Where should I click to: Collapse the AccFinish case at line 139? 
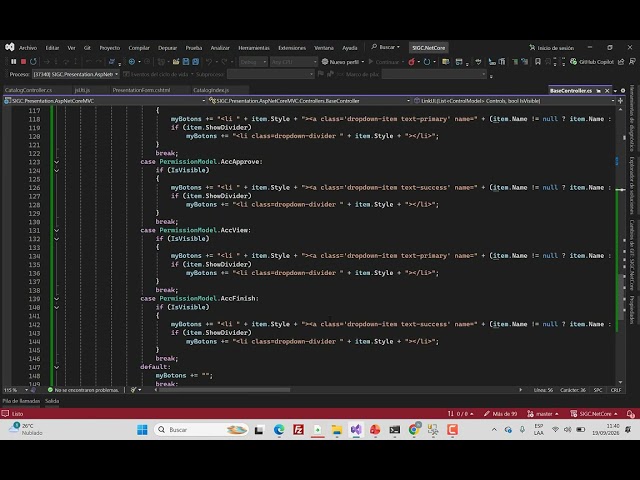(56, 299)
